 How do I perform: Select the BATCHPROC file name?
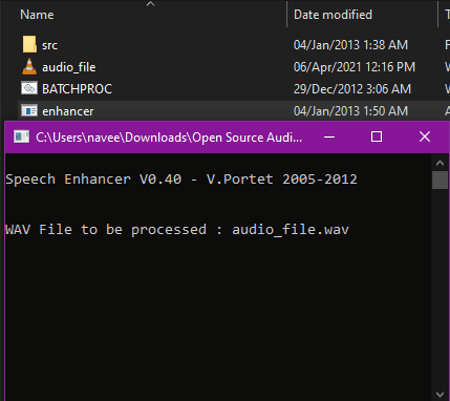pyautogui.click(x=77, y=89)
